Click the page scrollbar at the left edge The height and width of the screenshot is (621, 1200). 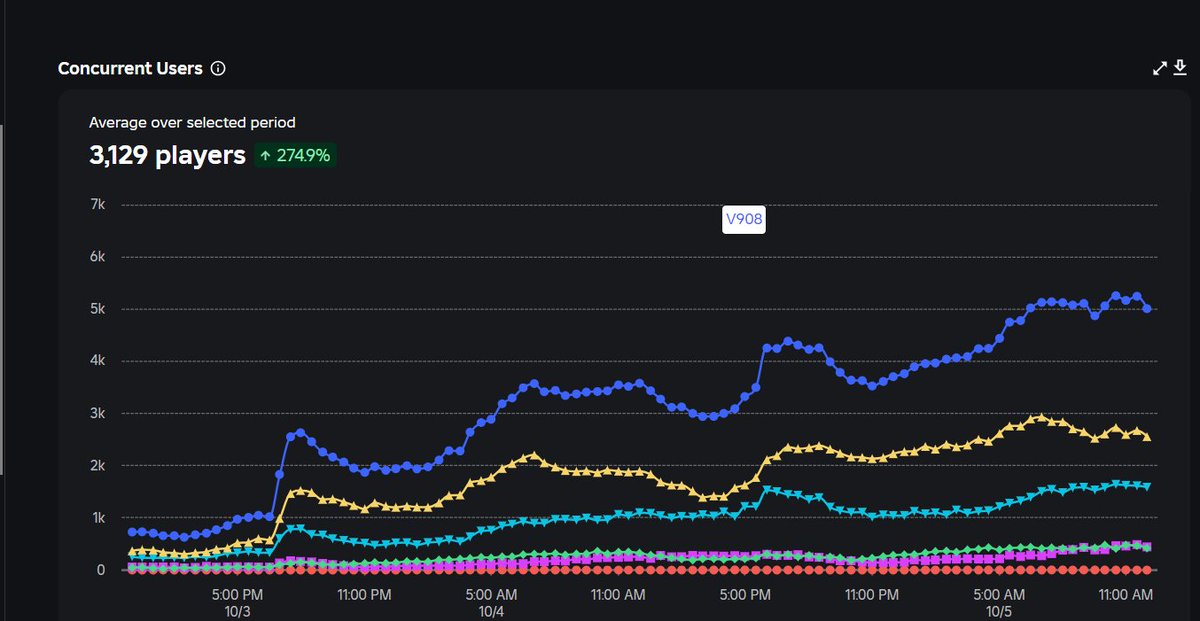coord(2,298)
